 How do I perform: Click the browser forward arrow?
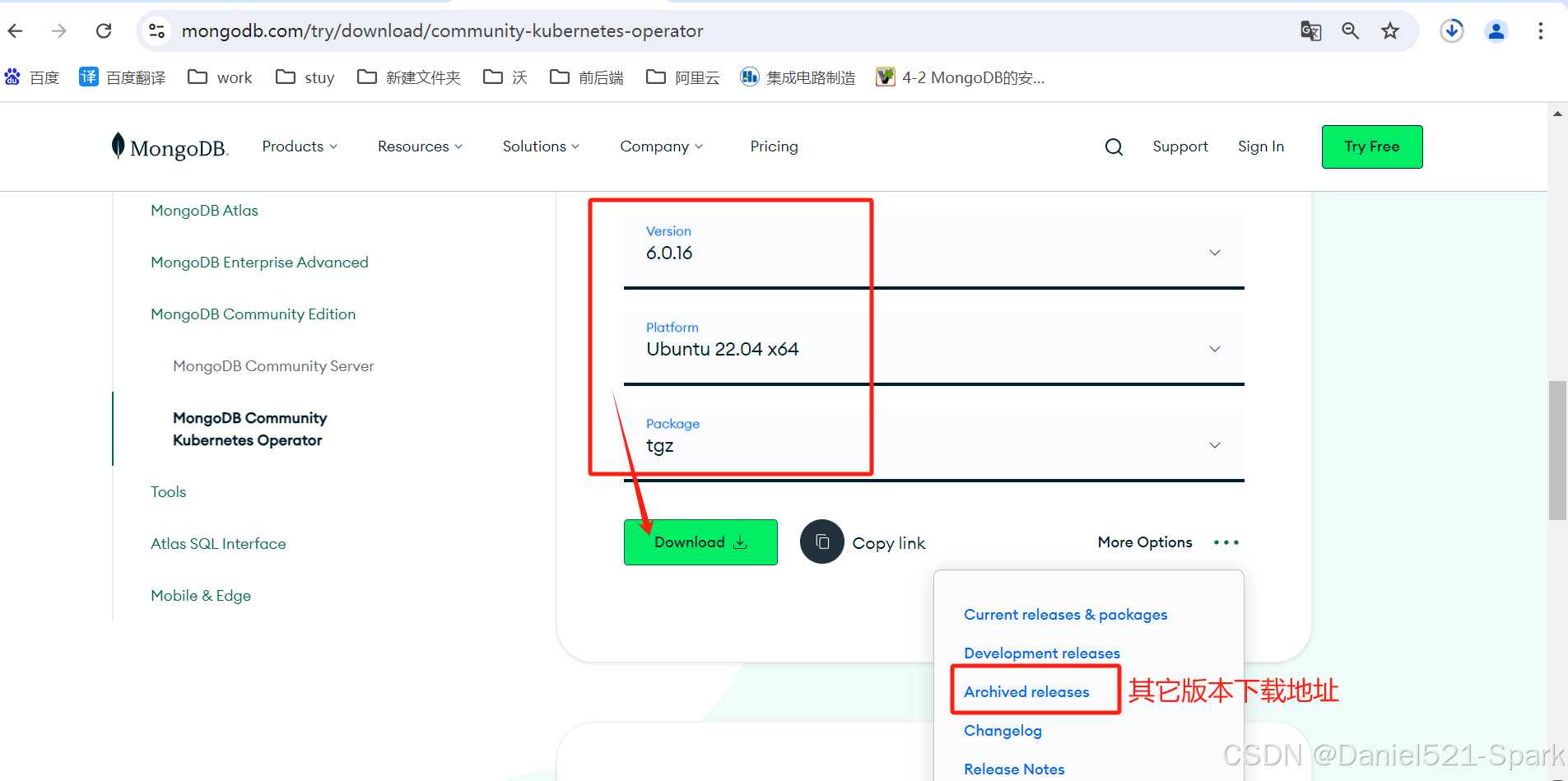tap(58, 31)
